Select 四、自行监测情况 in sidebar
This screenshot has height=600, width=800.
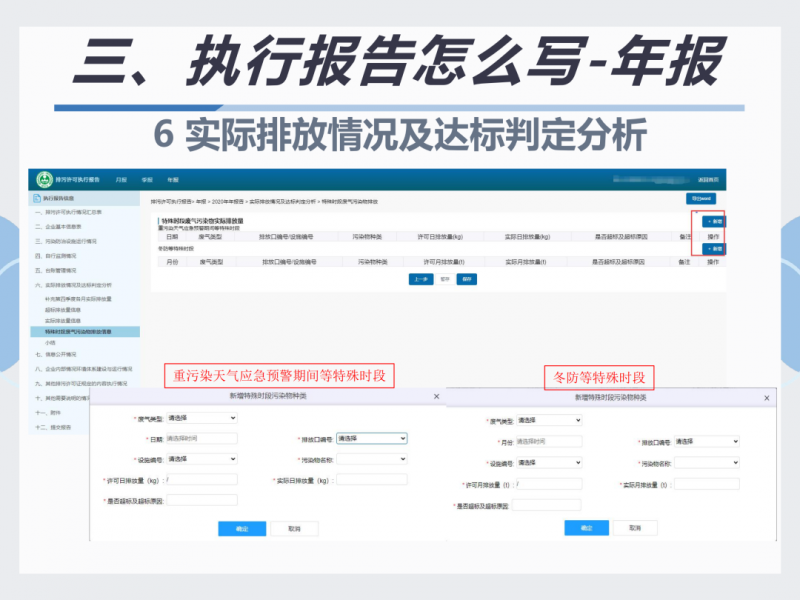point(56,256)
